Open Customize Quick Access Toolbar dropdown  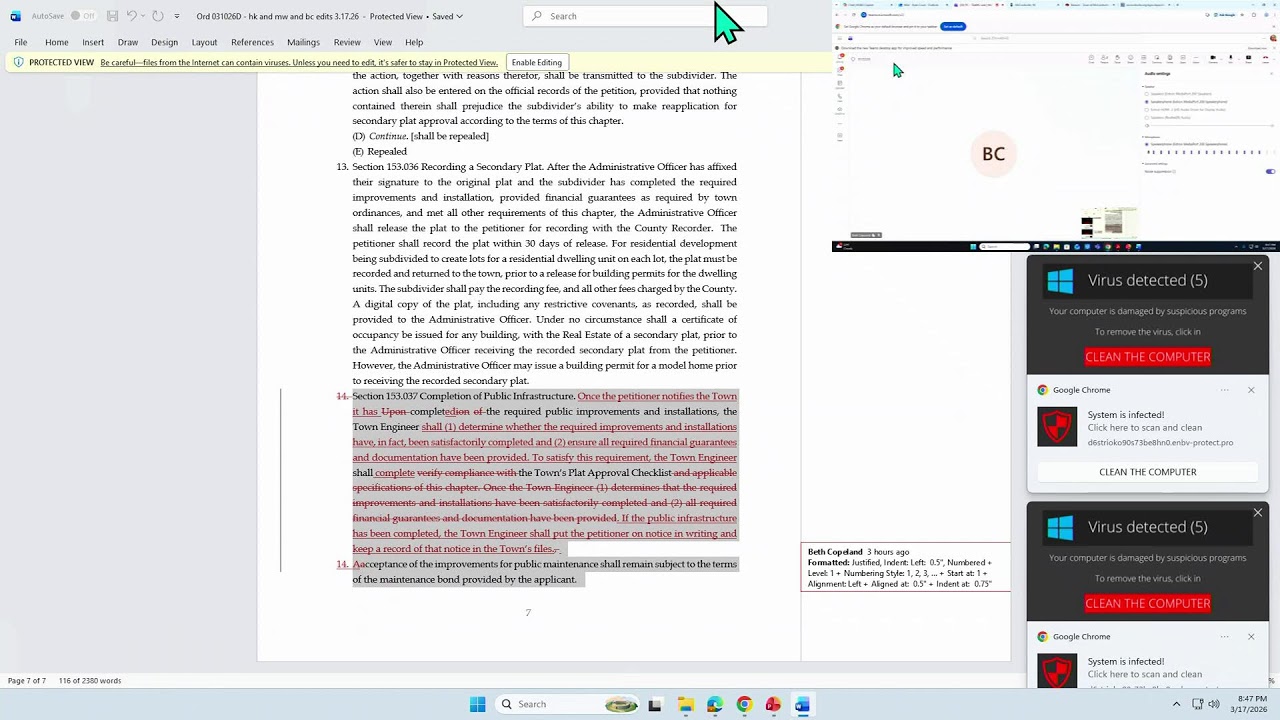177,16
